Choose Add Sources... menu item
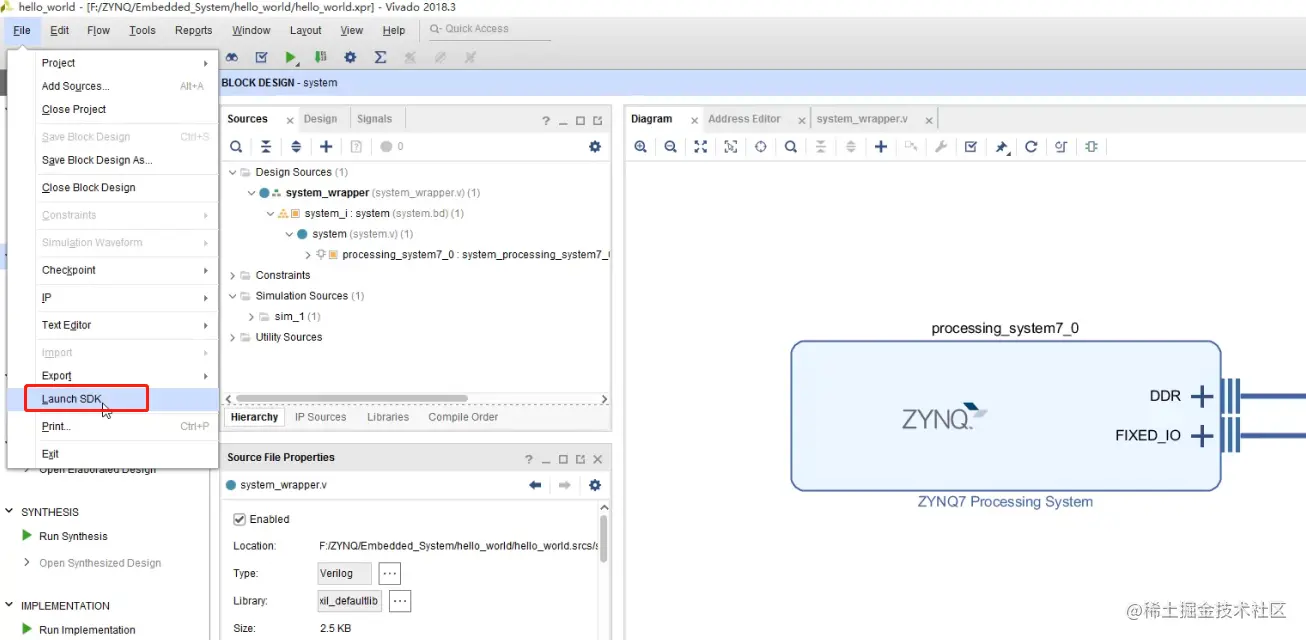The height and width of the screenshot is (640, 1306). point(113,86)
